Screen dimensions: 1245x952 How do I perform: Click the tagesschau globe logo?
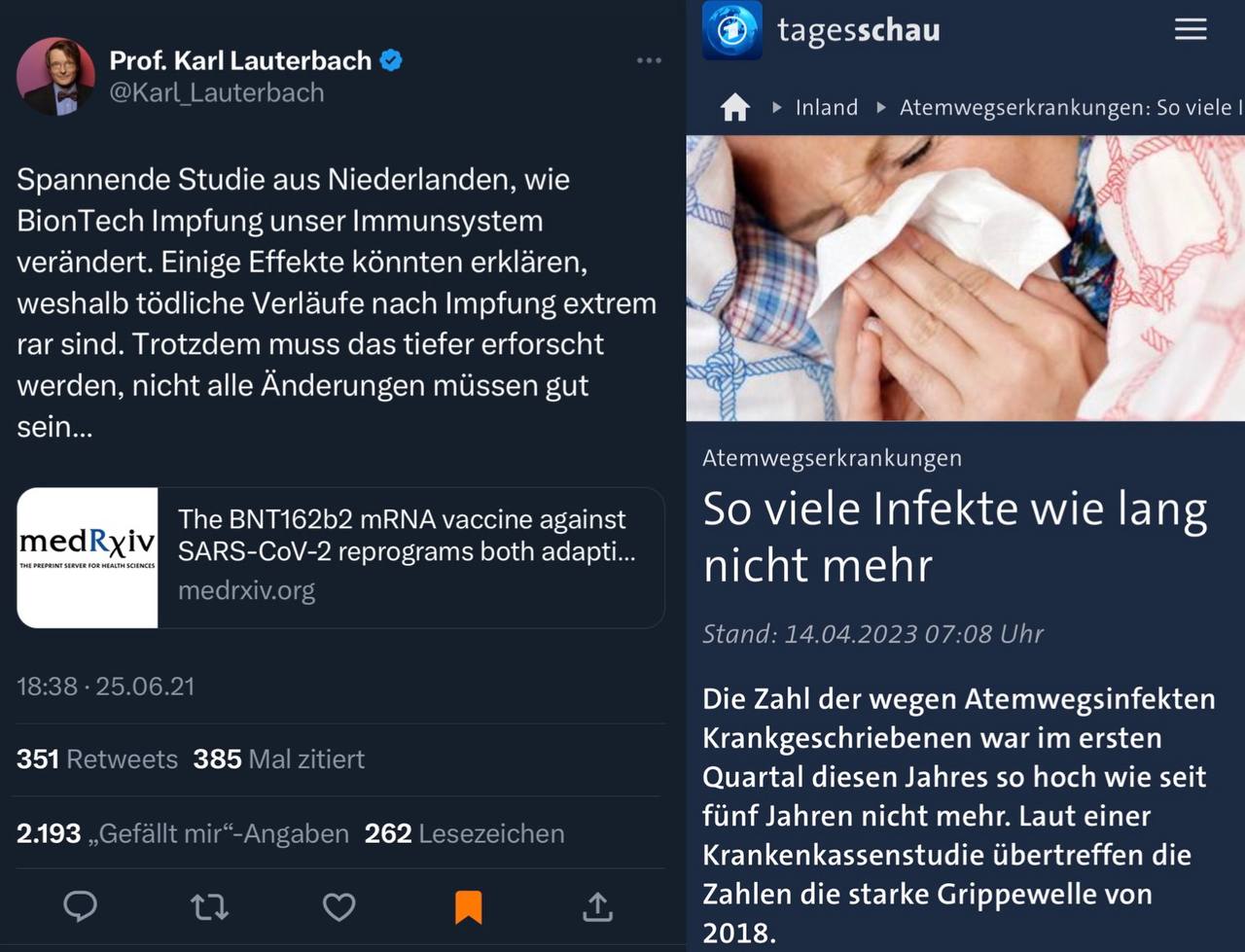[x=732, y=30]
